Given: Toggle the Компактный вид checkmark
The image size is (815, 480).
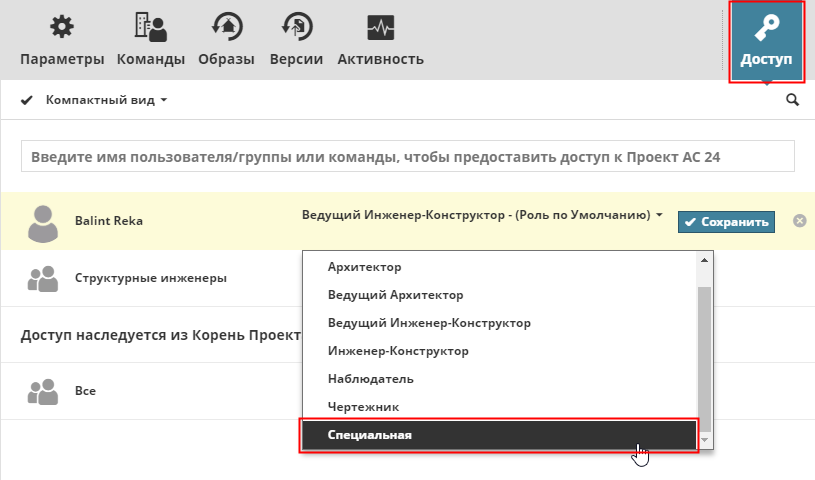Looking at the screenshot, I should (x=27, y=100).
